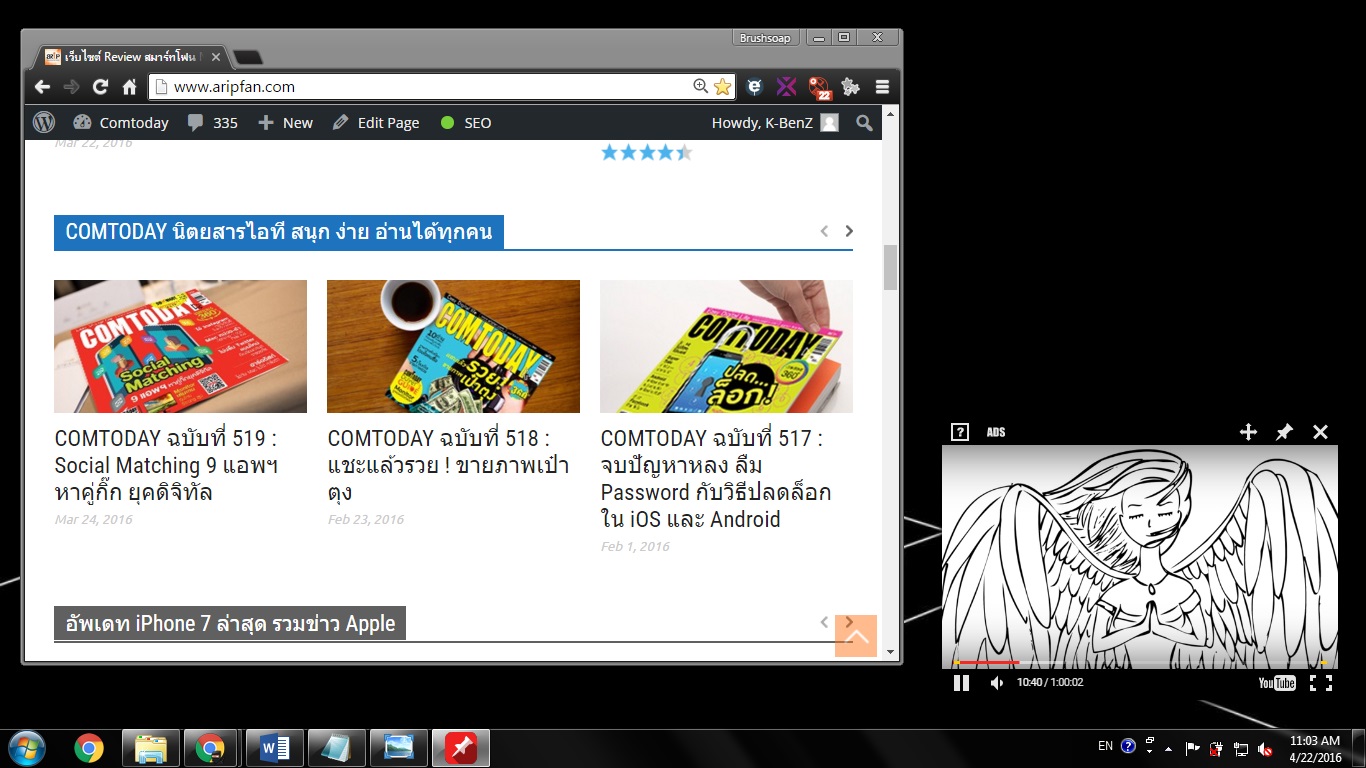The width and height of the screenshot is (1366, 768).
Task: Click Edit Page in the admin bar
Action: pos(375,123)
